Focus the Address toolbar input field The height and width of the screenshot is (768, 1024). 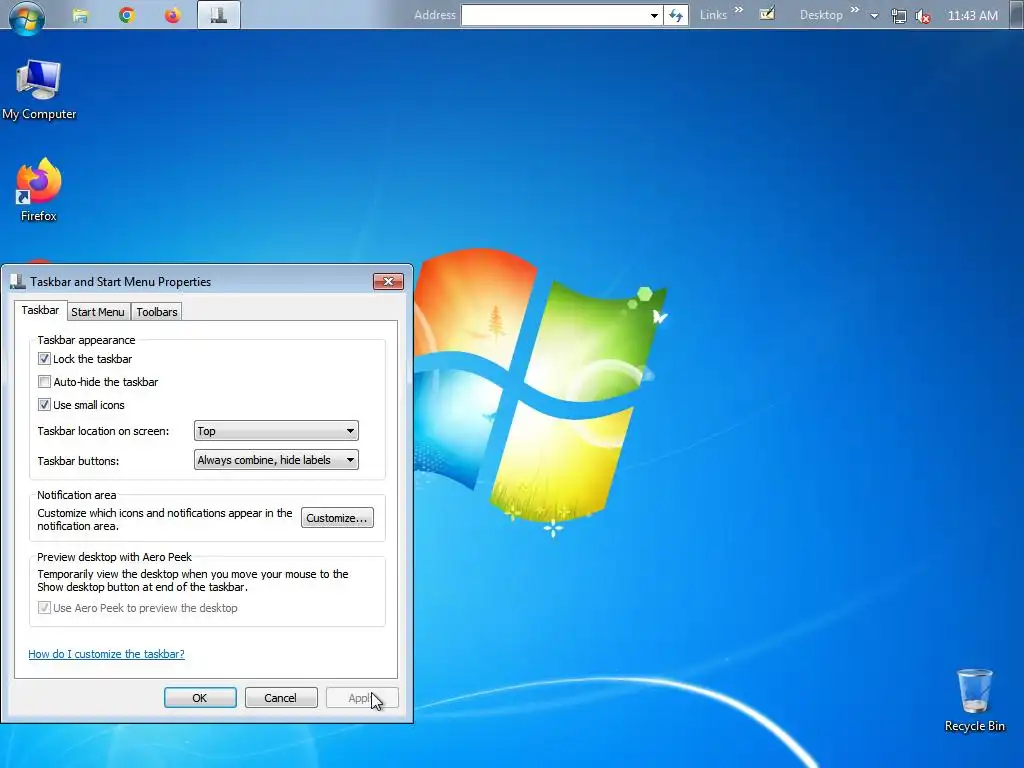point(554,15)
